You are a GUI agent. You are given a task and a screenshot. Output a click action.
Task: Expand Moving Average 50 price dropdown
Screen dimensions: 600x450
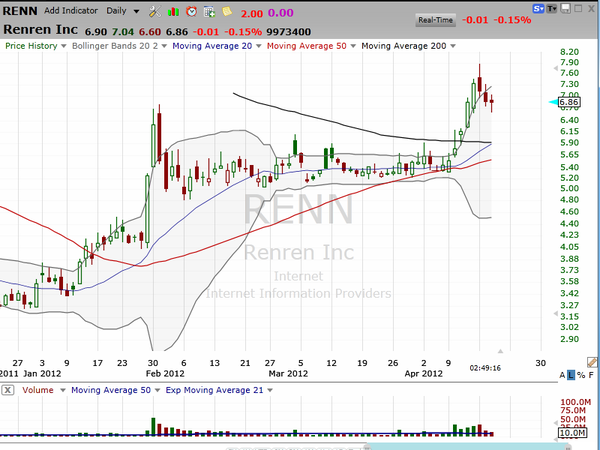[353, 46]
